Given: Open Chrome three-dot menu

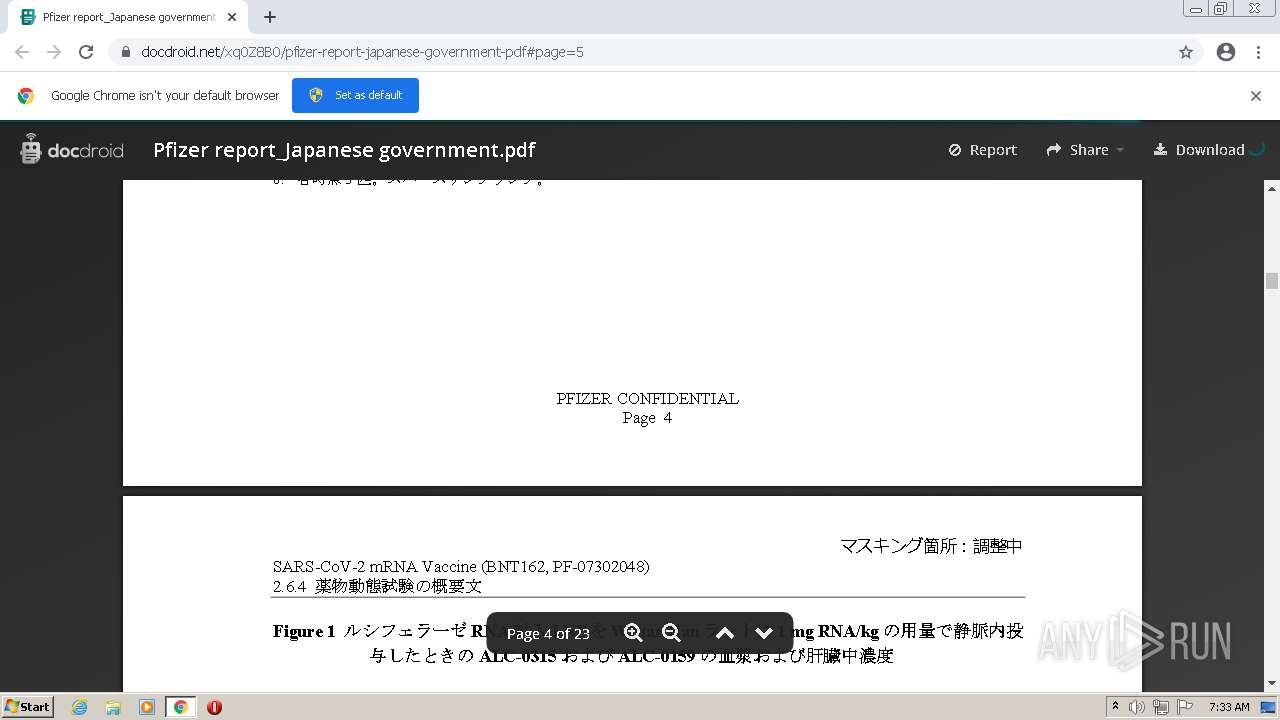Looking at the screenshot, I should 1258,52.
